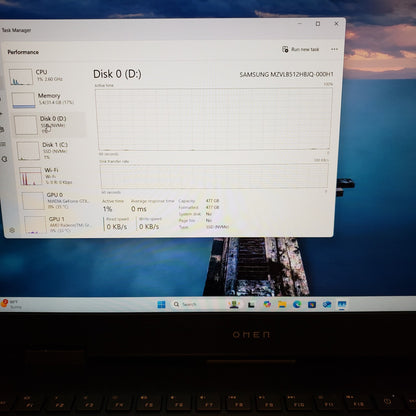Open the Wi-Fi performance view
Screen dimensions: 416x416
(x=52, y=176)
